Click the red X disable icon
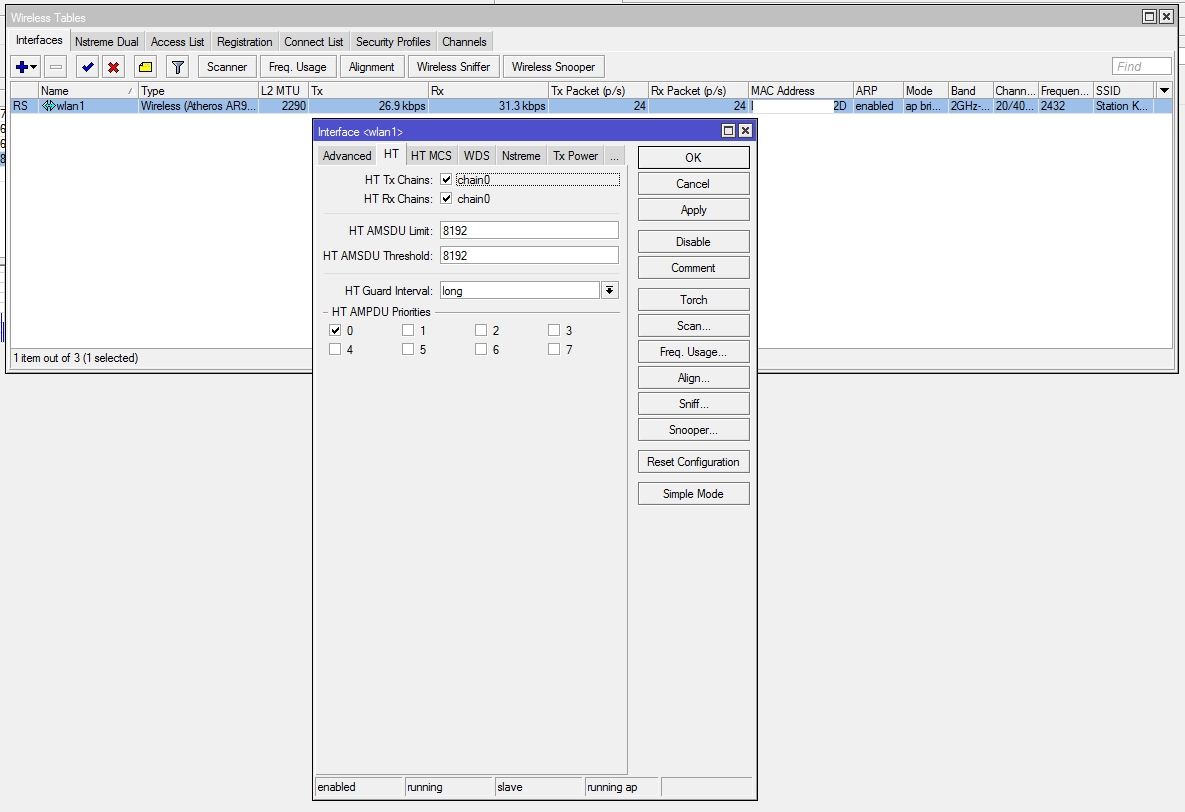Viewport: 1185px width, 812px height. (x=114, y=67)
